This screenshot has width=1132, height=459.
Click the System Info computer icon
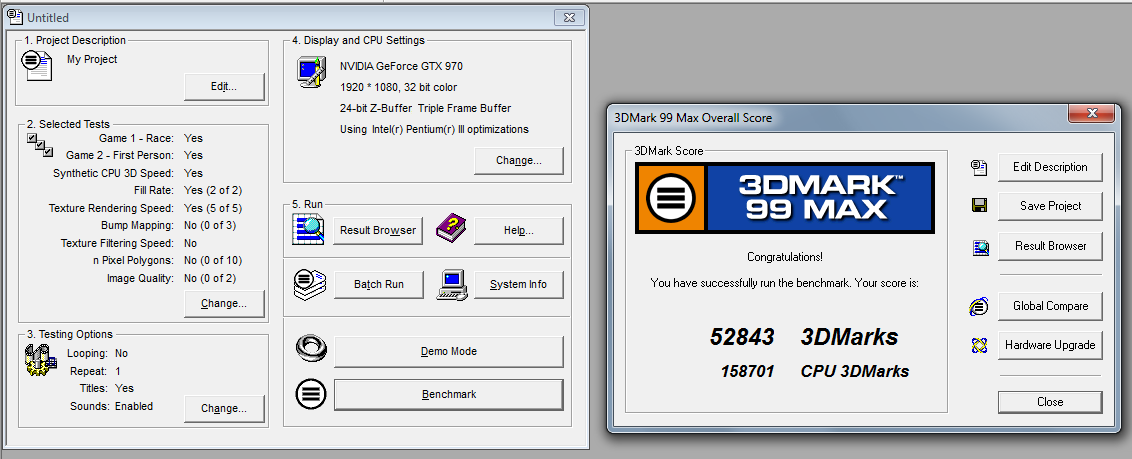[452, 284]
